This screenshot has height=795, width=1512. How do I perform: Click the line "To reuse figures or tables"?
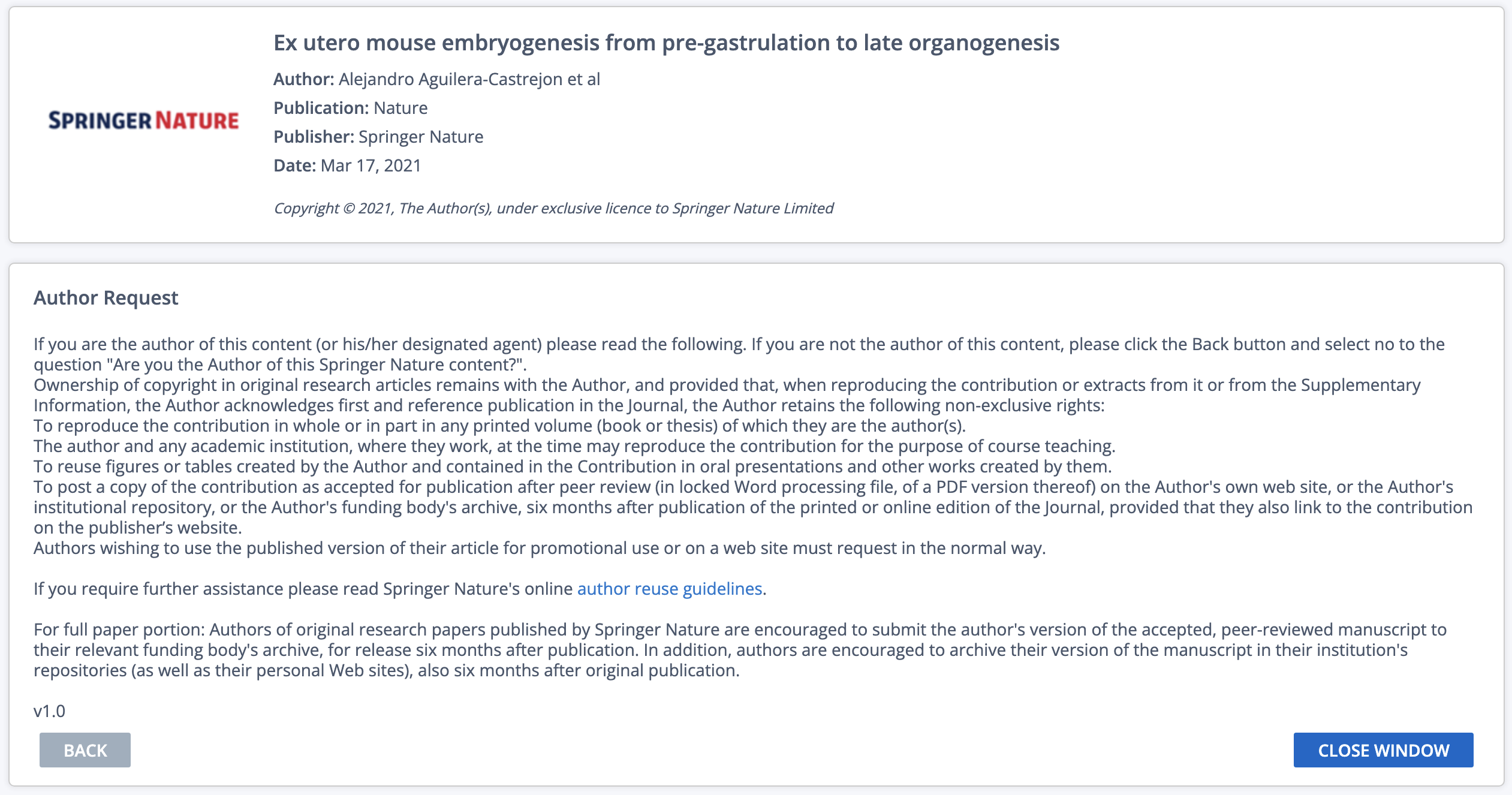[x=573, y=466]
